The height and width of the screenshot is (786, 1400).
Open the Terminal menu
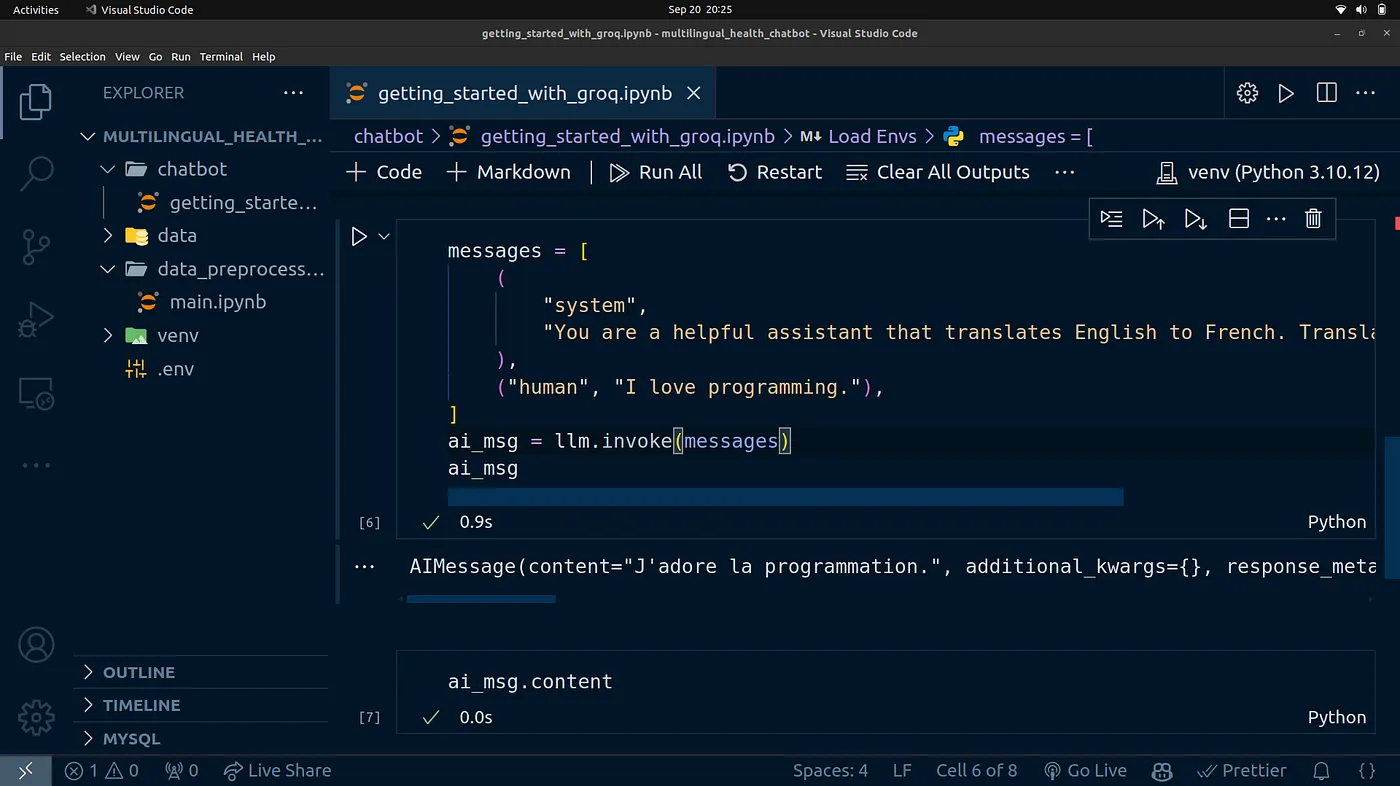coord(221,57)
